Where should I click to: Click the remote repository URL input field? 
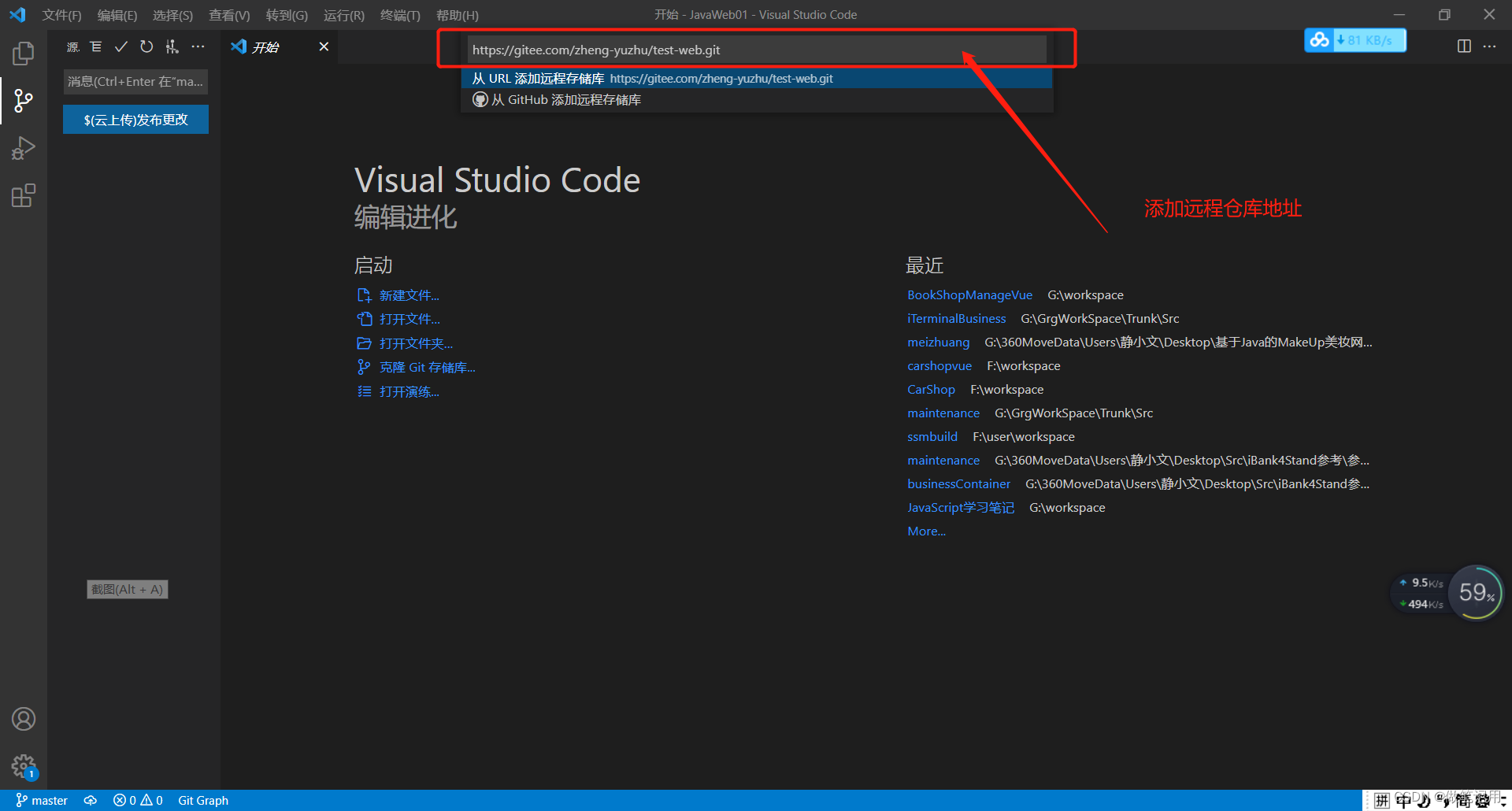pyautogui.click(x=757, y=50)
